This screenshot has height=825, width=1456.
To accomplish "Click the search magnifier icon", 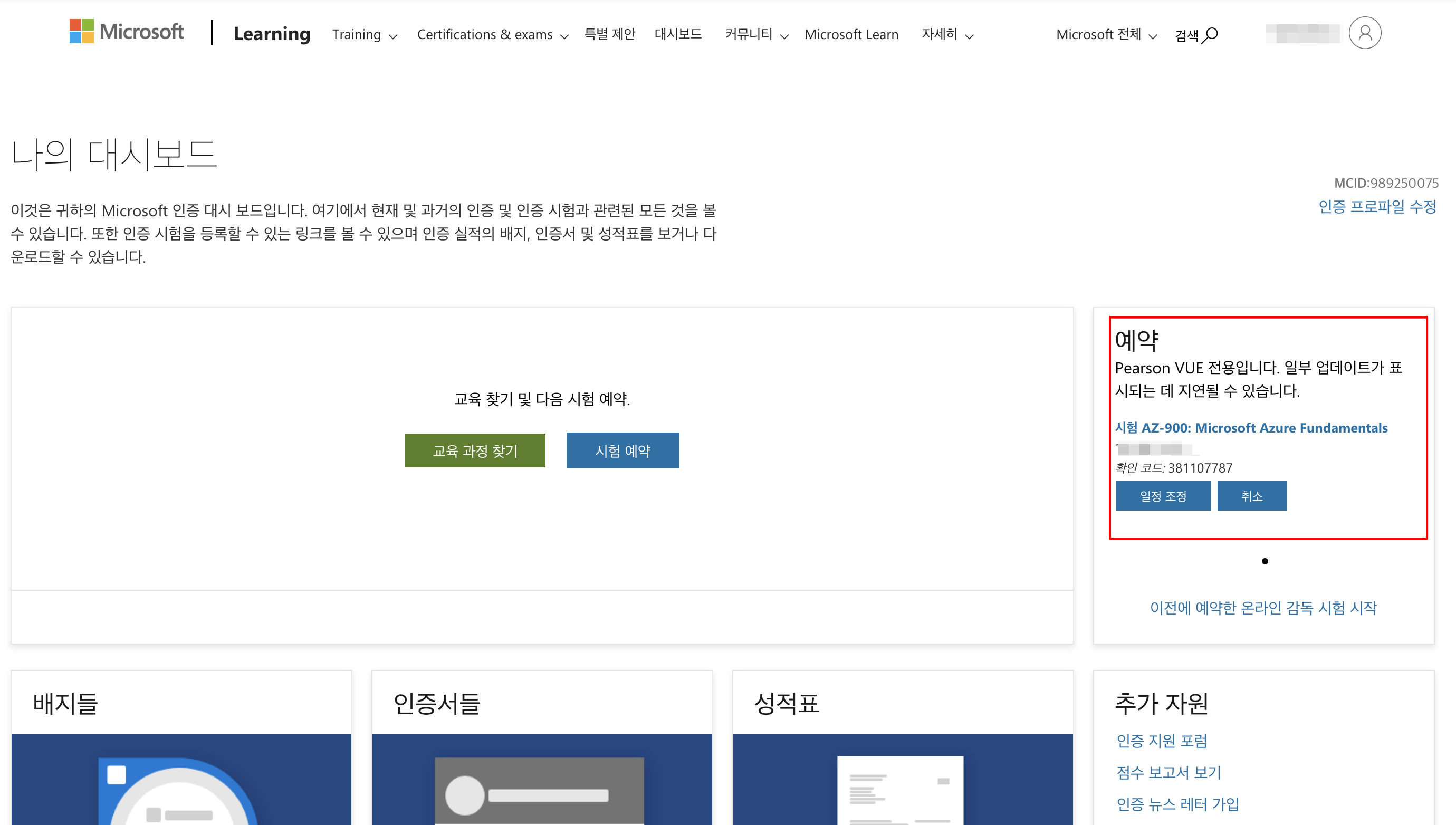I will (x=1210, y=35).
